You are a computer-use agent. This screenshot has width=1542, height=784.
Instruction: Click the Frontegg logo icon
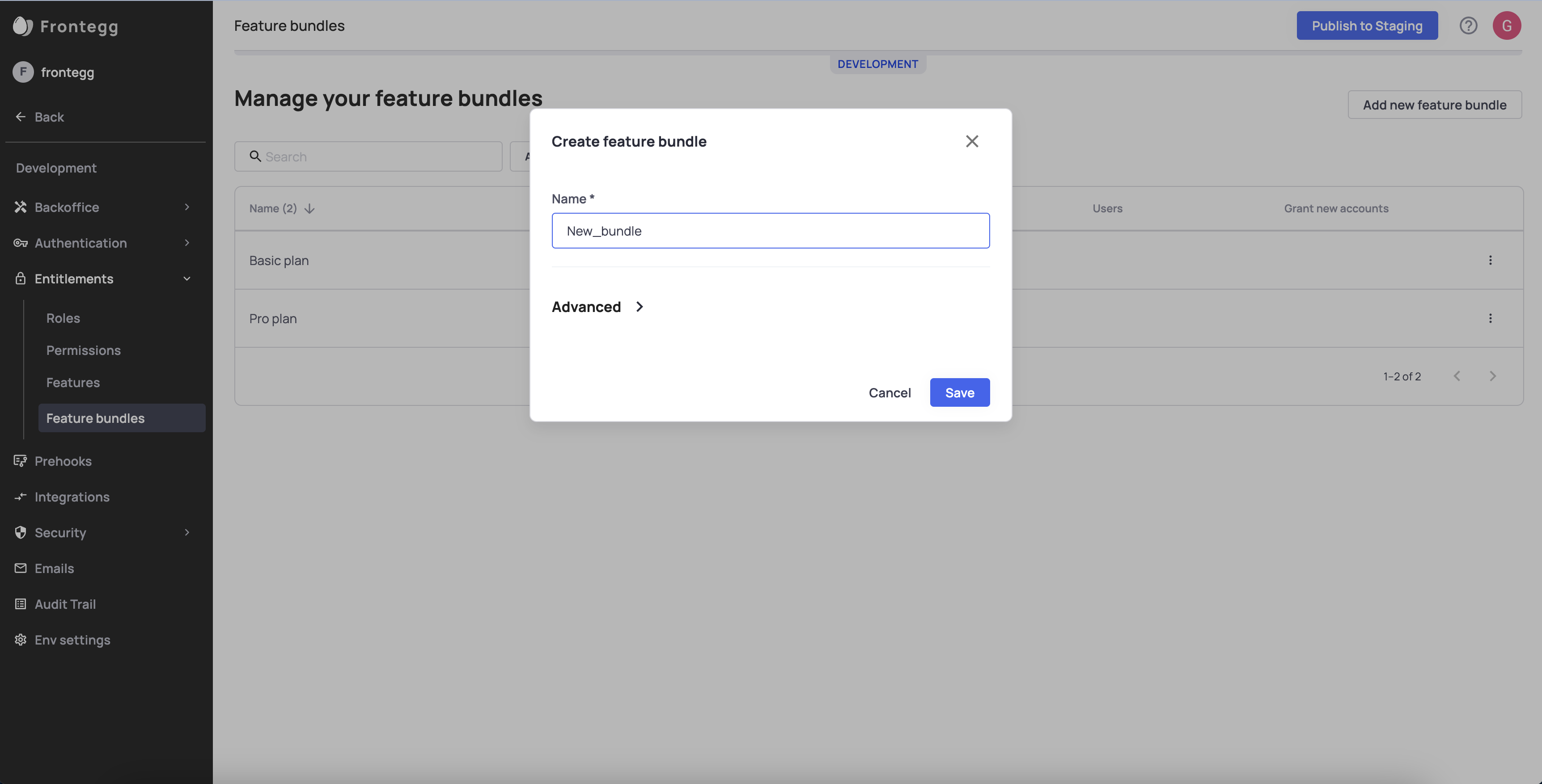(22, 26)
